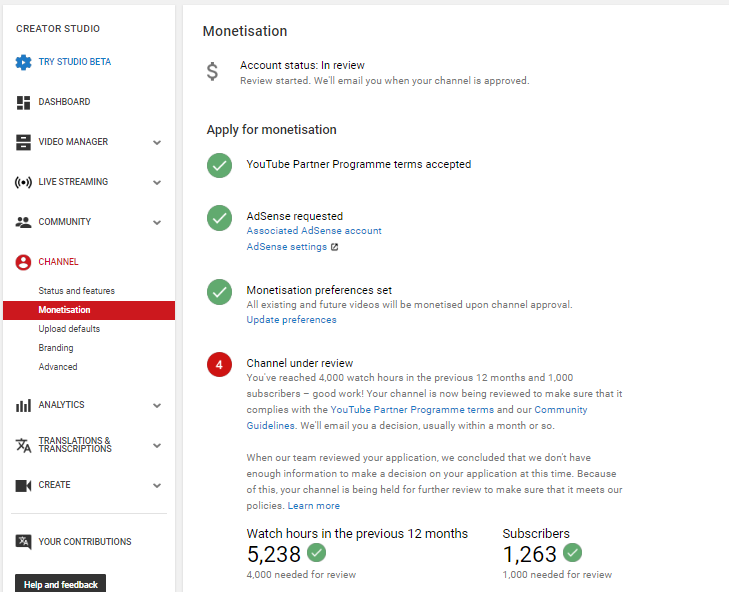Click 'Channel under review' heading
729x592 pixels.
(299, 363)
